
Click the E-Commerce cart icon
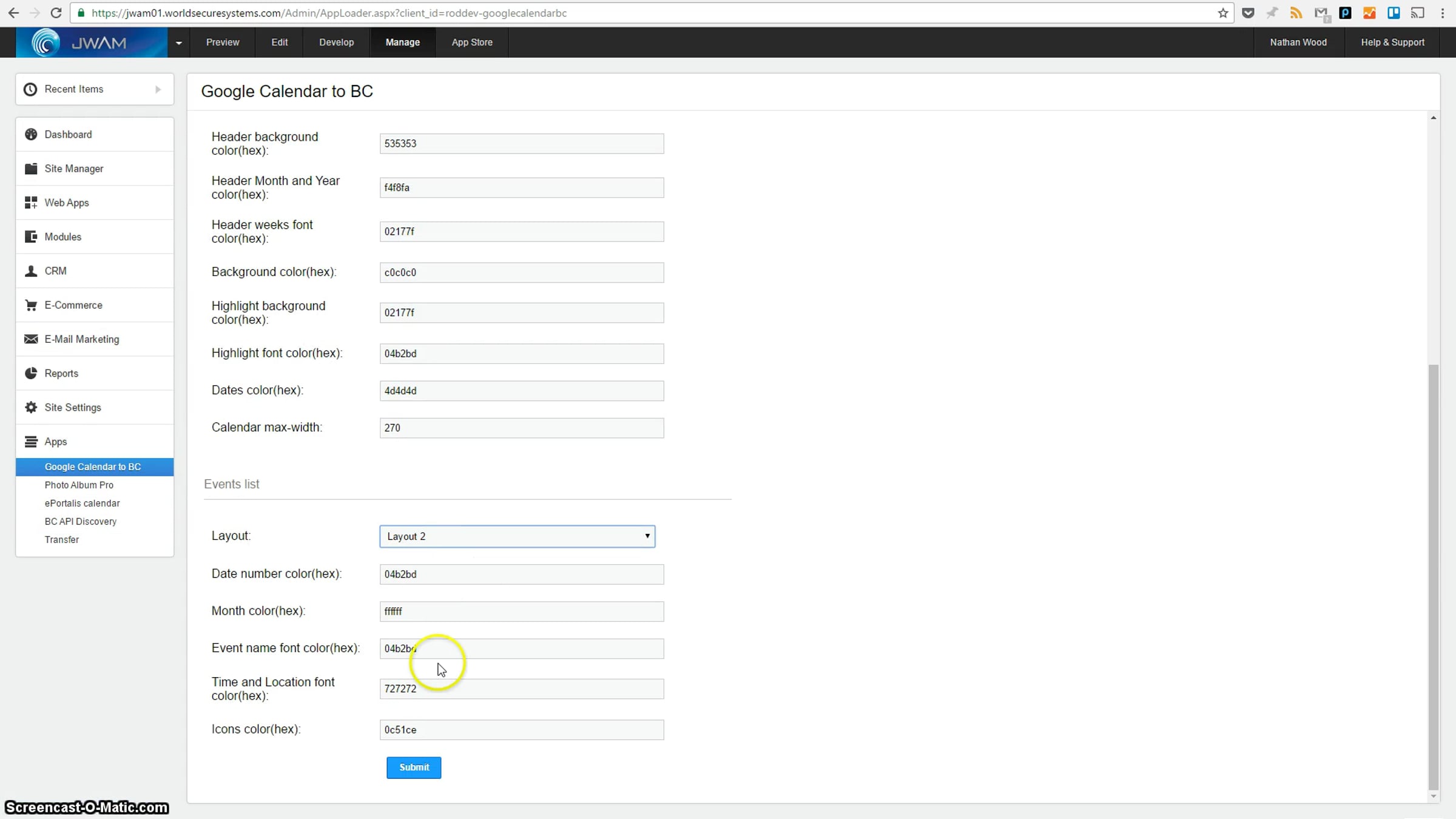[31, 305]
